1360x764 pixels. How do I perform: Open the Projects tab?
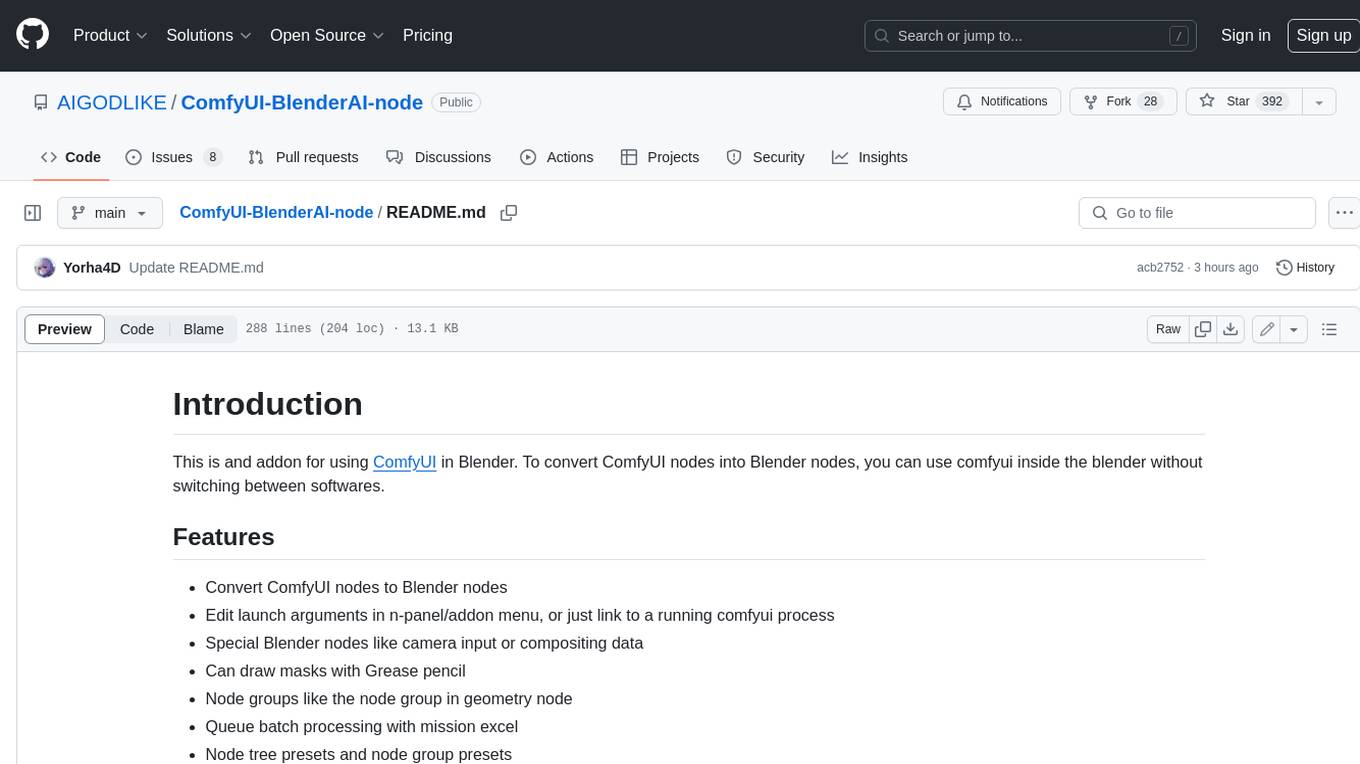[x=660, y=157]
